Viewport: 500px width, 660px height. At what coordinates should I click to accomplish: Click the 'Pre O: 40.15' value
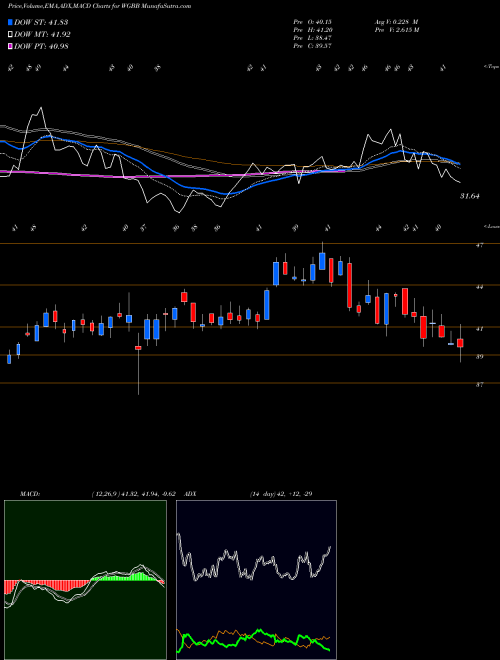(312, 22)
